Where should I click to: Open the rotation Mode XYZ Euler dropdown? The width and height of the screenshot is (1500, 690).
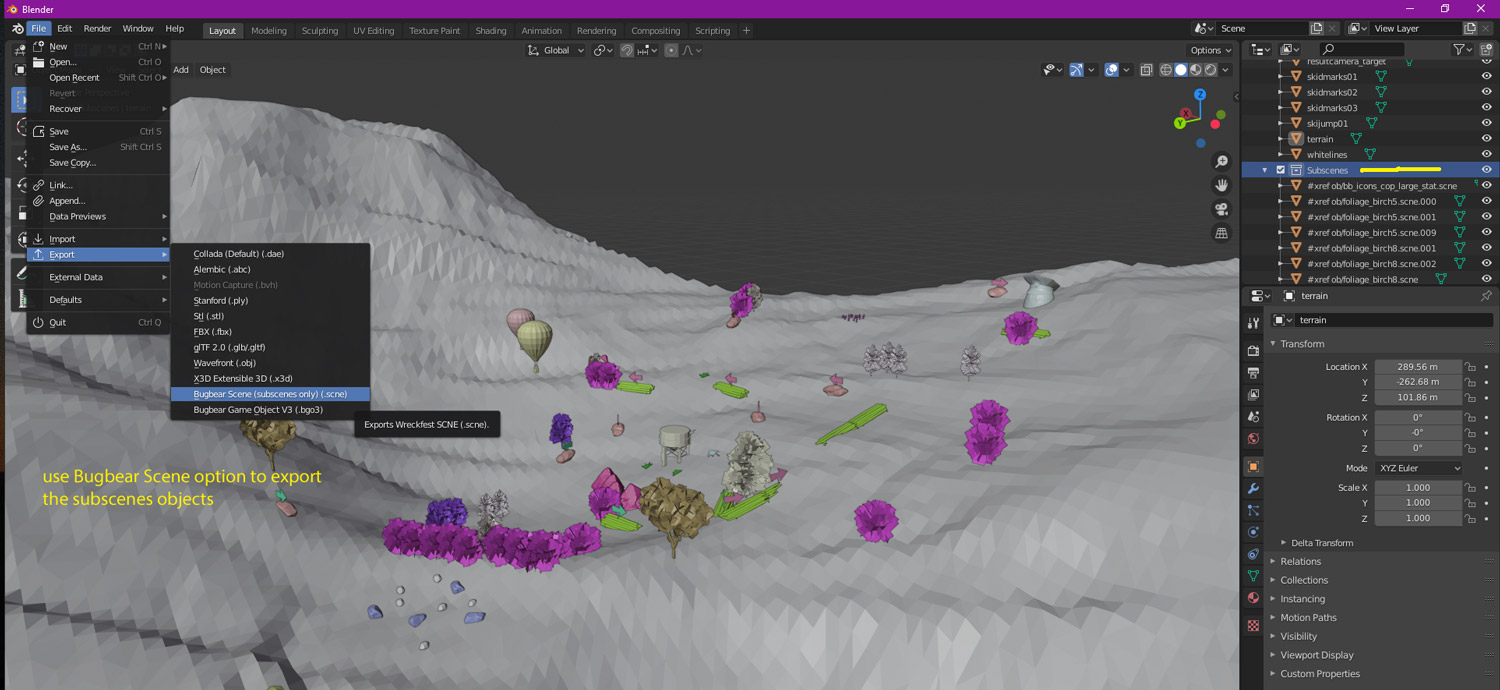pyautogui.click(x=1419, y=468)
